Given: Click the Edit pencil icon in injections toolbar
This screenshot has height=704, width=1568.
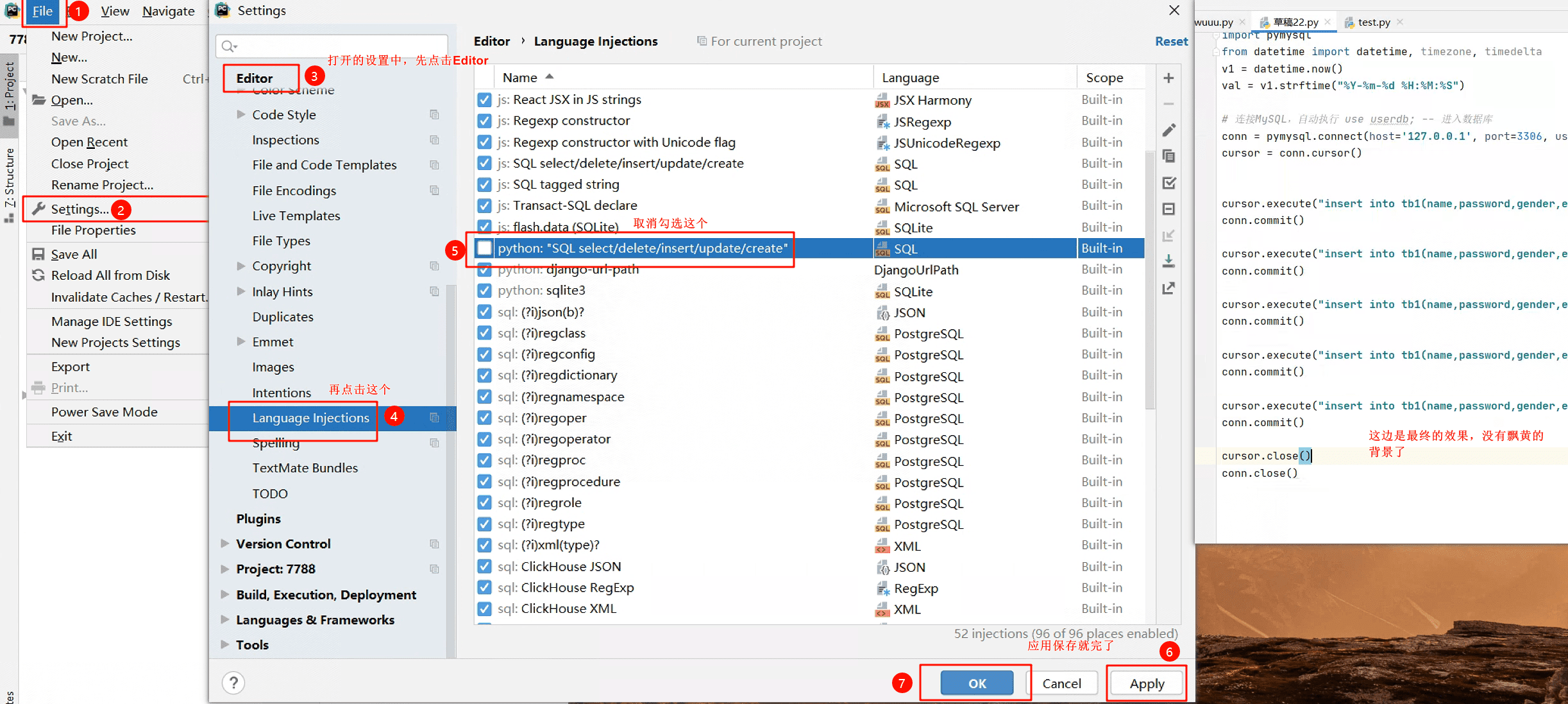Looking at the screenshot, I should [1168, 130].
